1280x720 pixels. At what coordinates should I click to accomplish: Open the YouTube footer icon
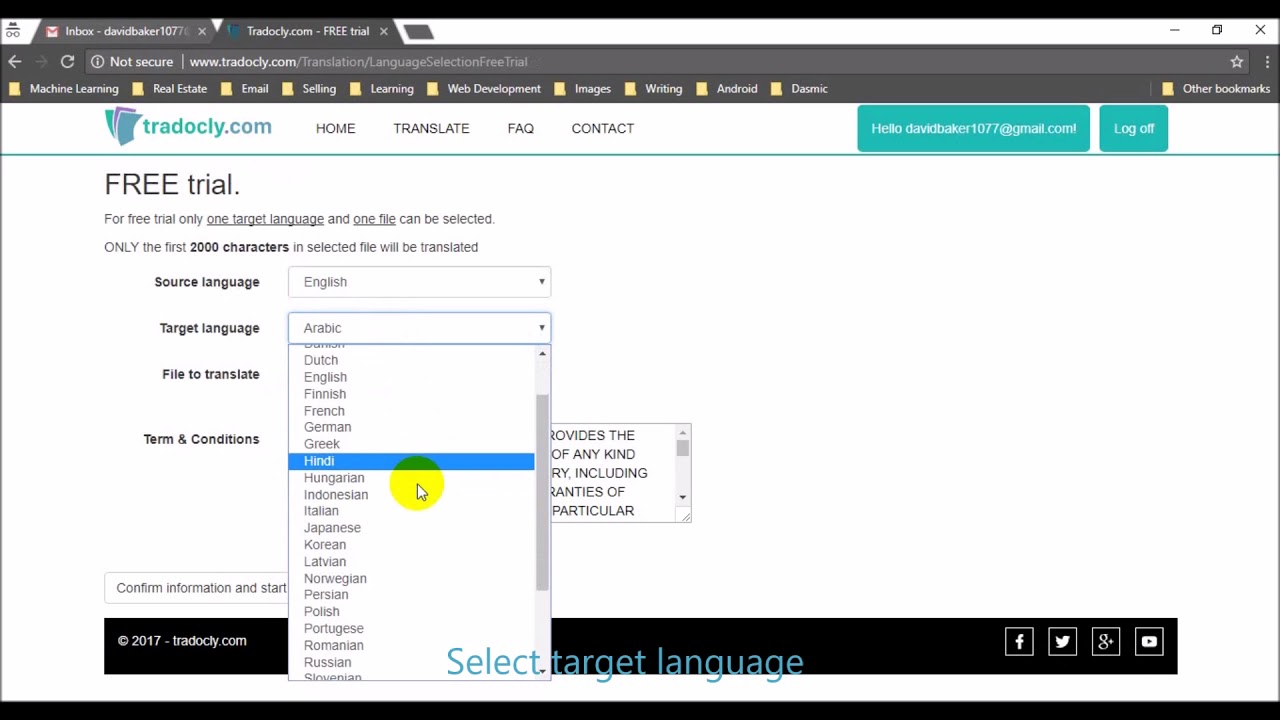[x=1149, y=642]
